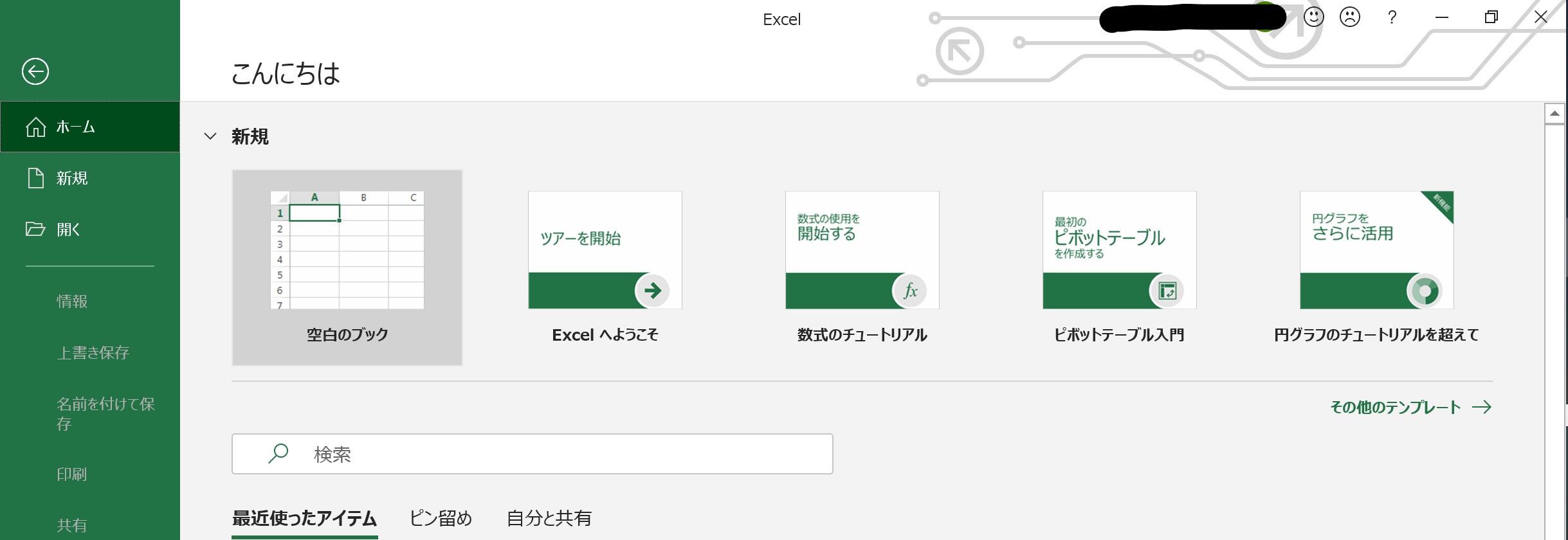Open the Excel へようこそ tour template
Viewport: 1568px width, 540px height.
[x=605, y=267]
